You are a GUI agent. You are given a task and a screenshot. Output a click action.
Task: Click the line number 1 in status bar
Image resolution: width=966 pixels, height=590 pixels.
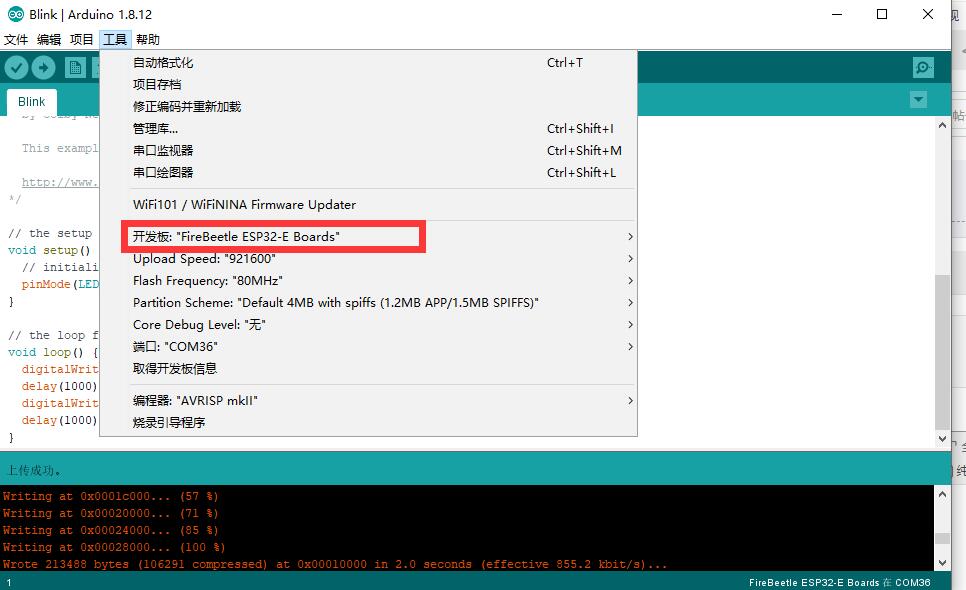click(9, 582)
